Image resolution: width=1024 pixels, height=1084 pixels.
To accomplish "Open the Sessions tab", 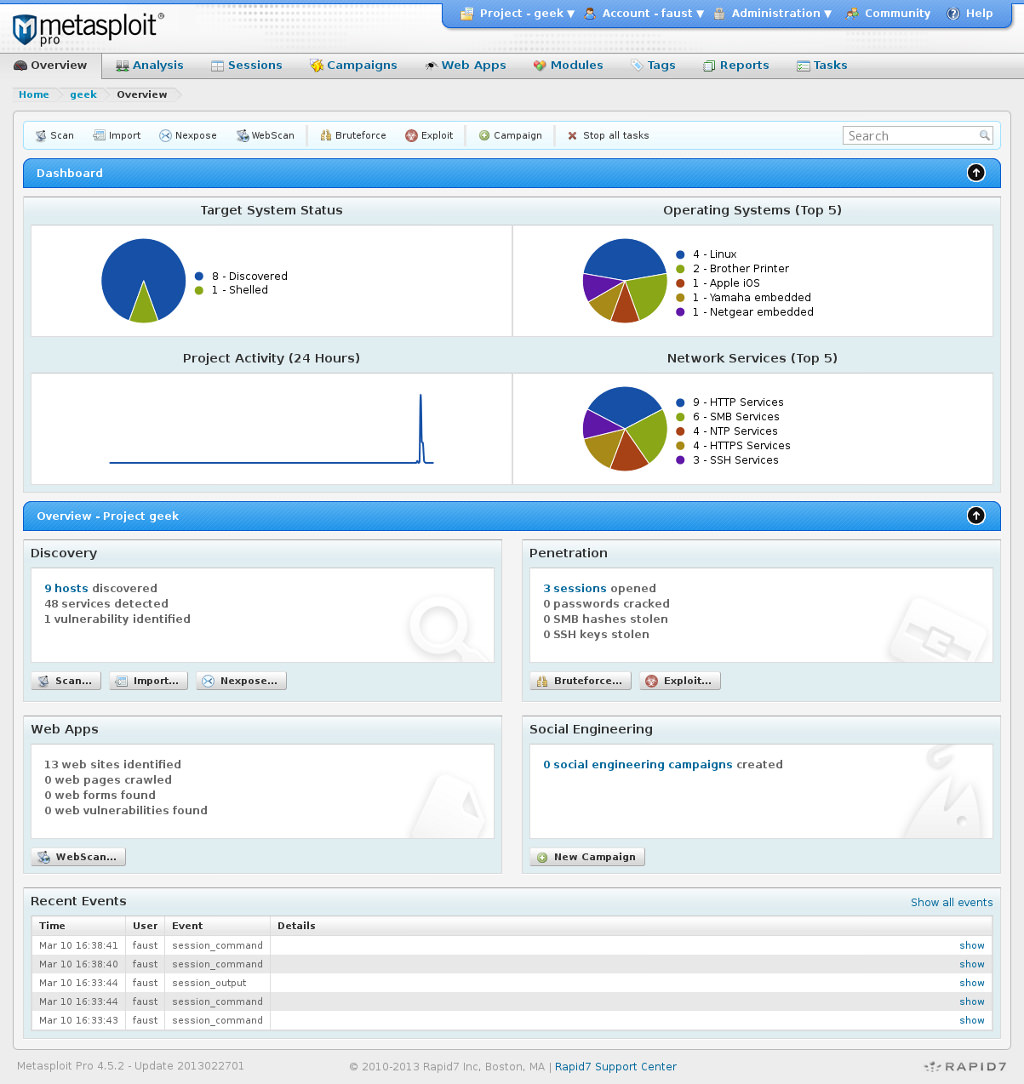I will tap(247, 66).
